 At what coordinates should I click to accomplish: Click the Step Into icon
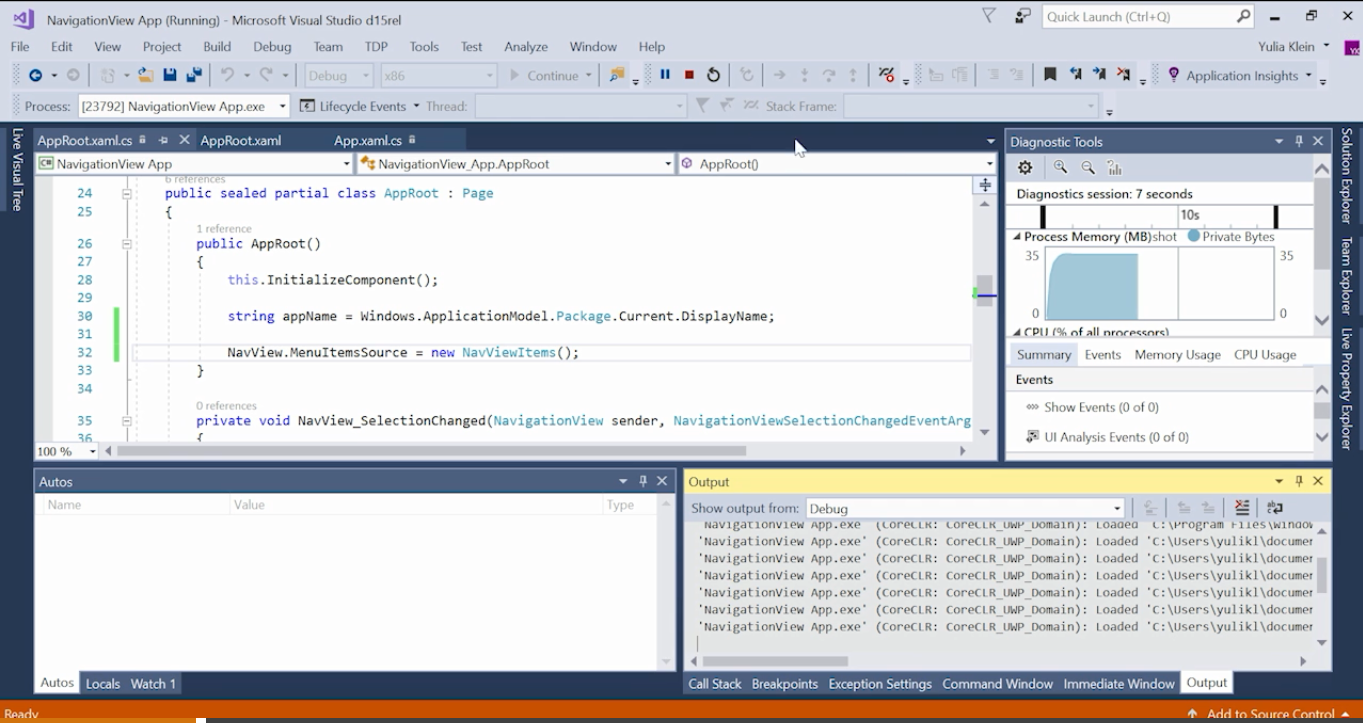pos(804,75)
